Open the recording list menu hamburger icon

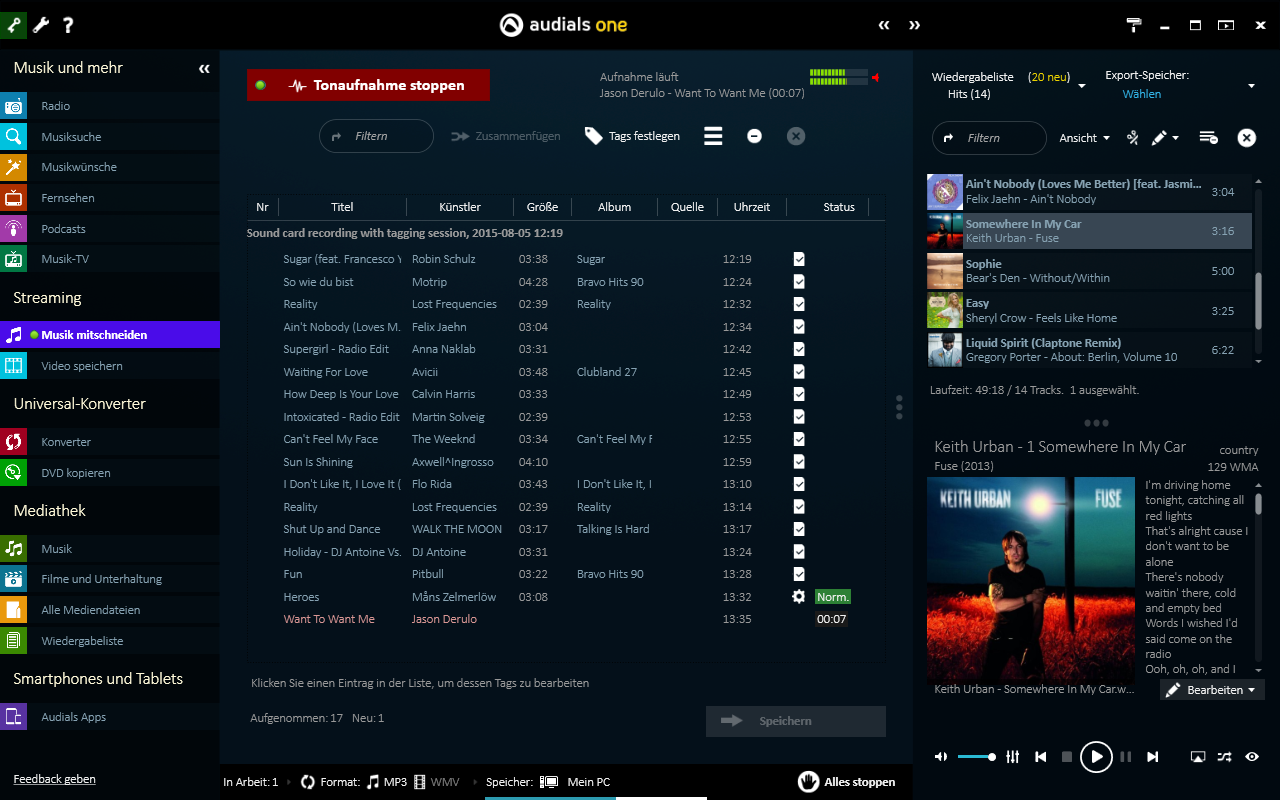pyautogui.click(x=713, y=136)
